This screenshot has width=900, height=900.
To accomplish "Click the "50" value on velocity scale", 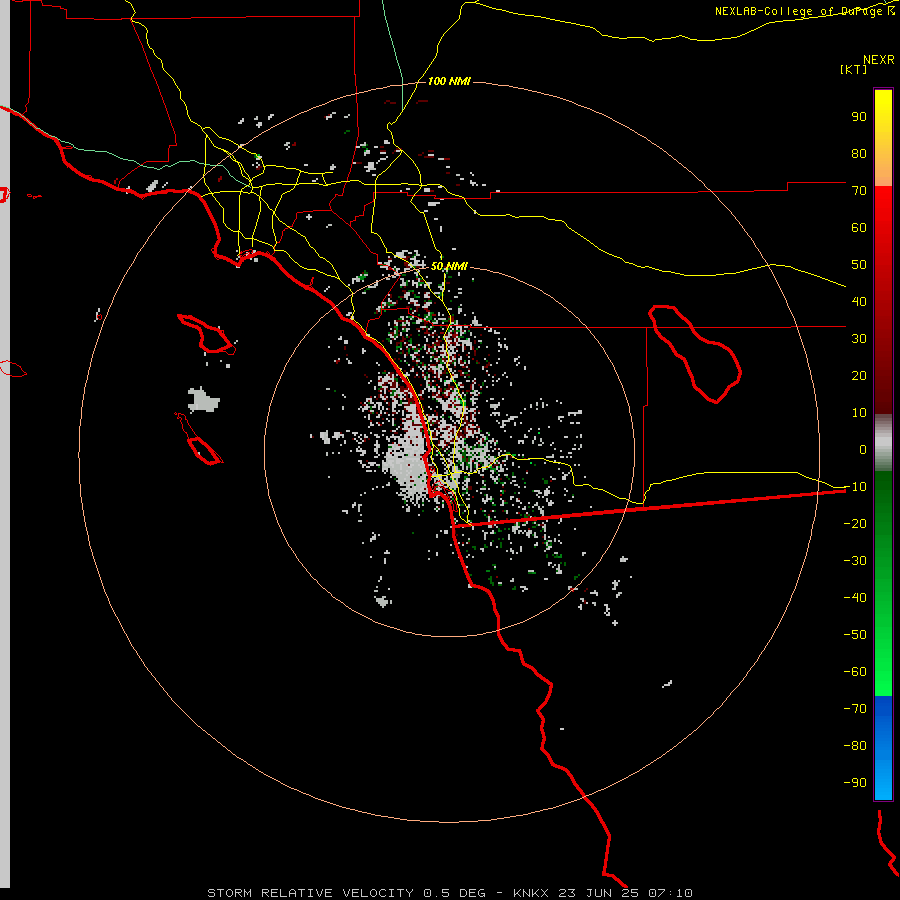I will pyautogui.click(x=859, y=265).
